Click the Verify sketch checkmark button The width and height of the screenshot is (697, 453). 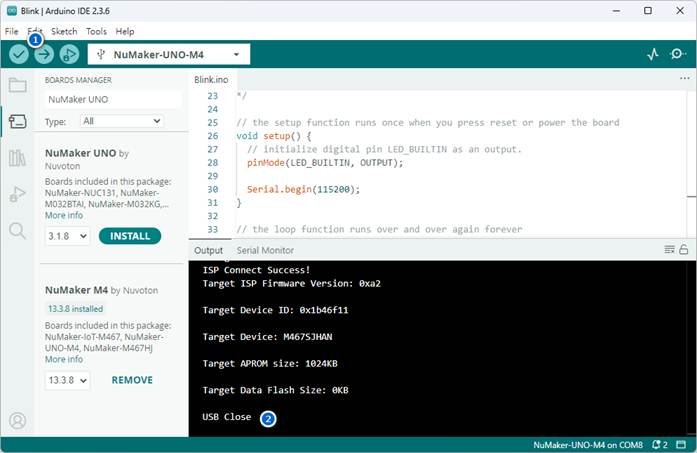[18, 55]
